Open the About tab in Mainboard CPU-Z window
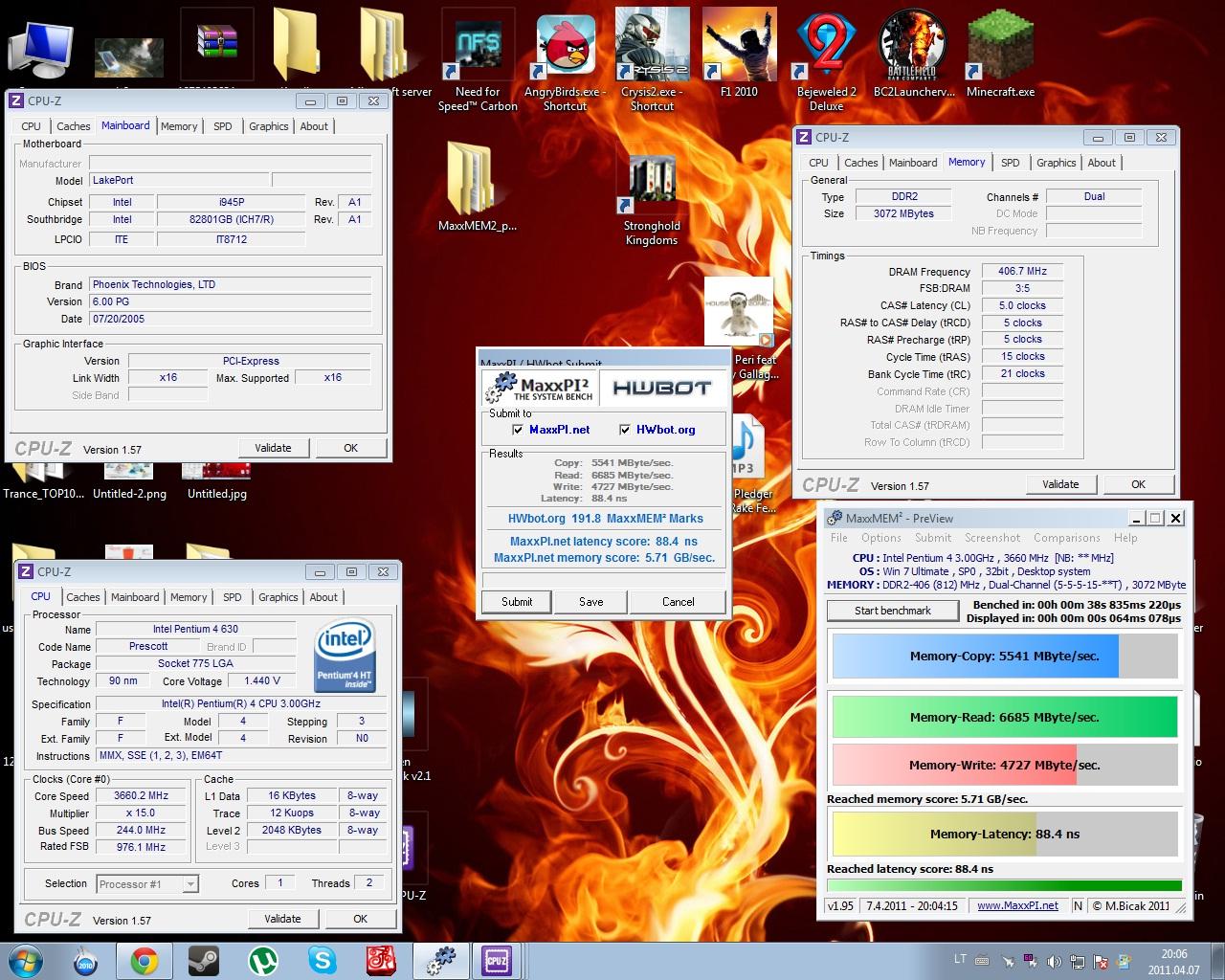The image size is (1225, 980). (314, 126)
